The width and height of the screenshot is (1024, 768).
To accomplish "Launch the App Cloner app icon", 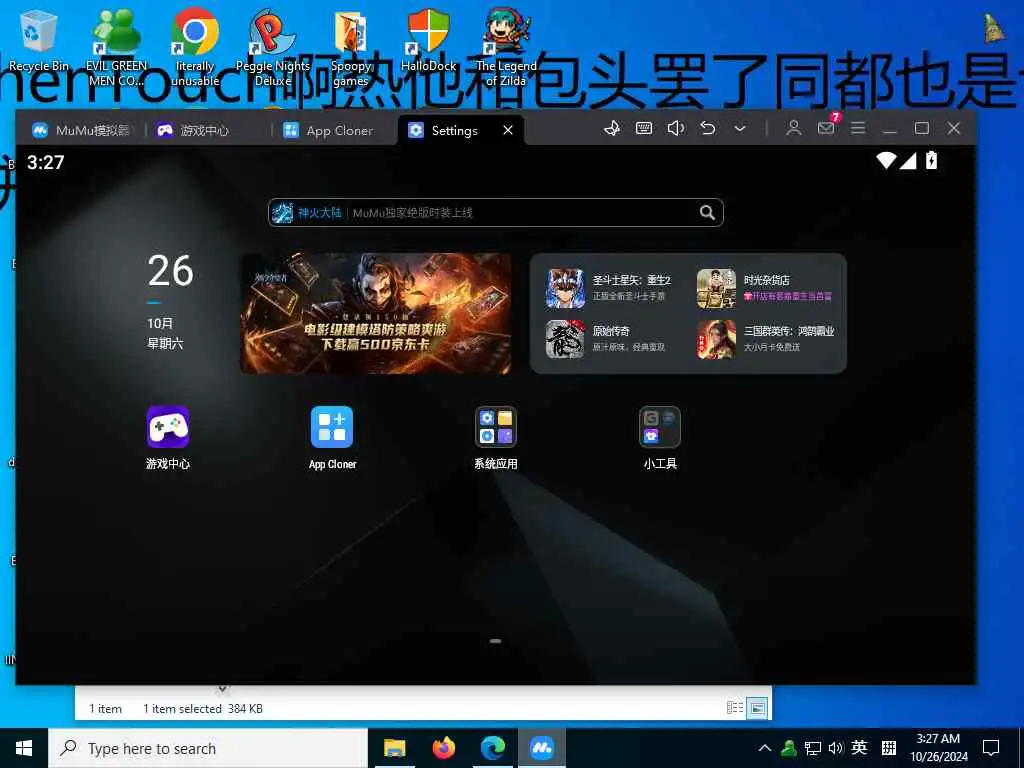I will (x=332, y=427).
